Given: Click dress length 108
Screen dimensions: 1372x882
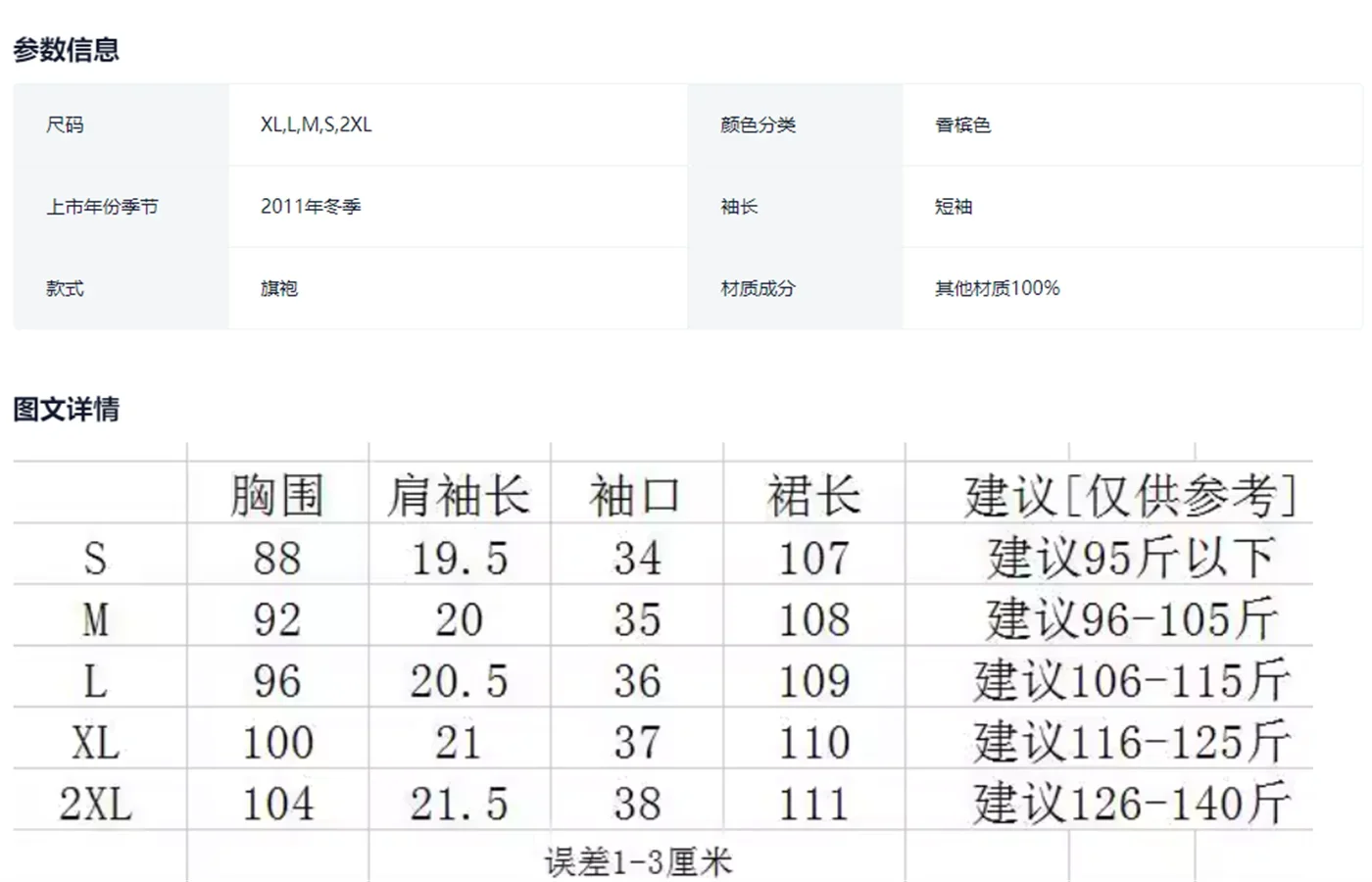Looking at the screenshot, I should pyautogui.click(x=814, y=619).
